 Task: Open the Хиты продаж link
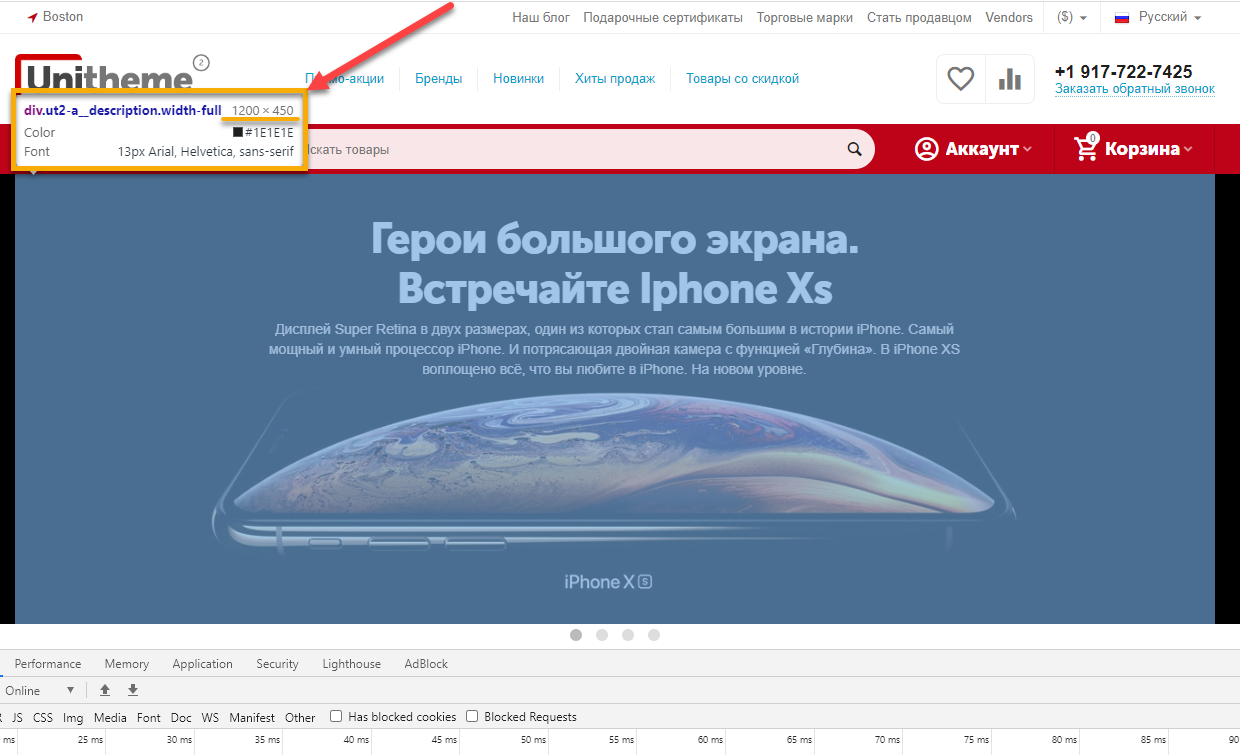[x=615, y=79]
